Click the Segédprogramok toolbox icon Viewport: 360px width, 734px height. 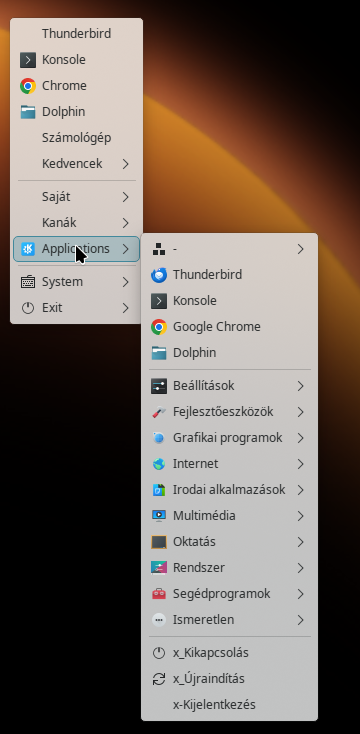click(159, 594)
